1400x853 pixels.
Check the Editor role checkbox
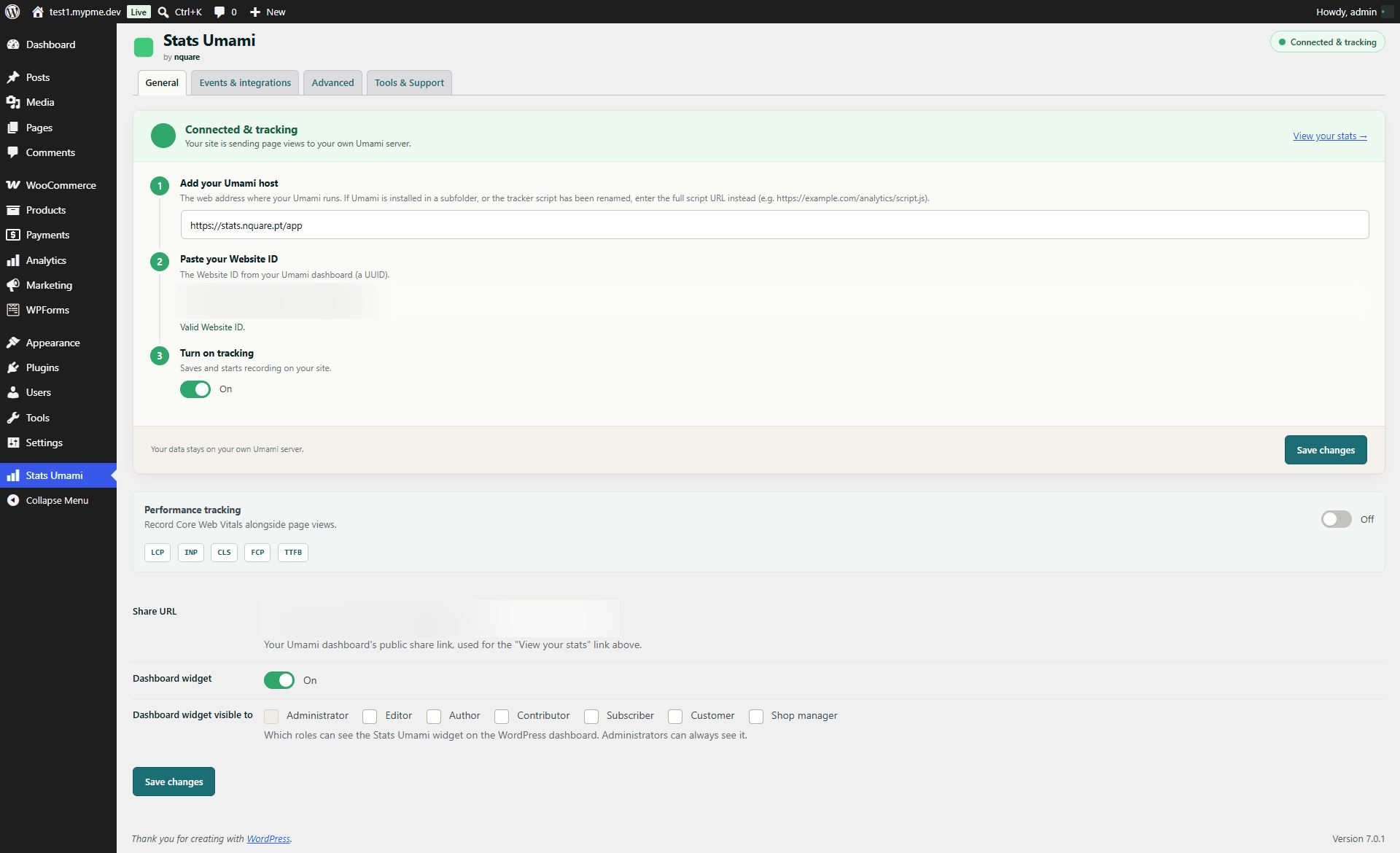click(370, 717)
